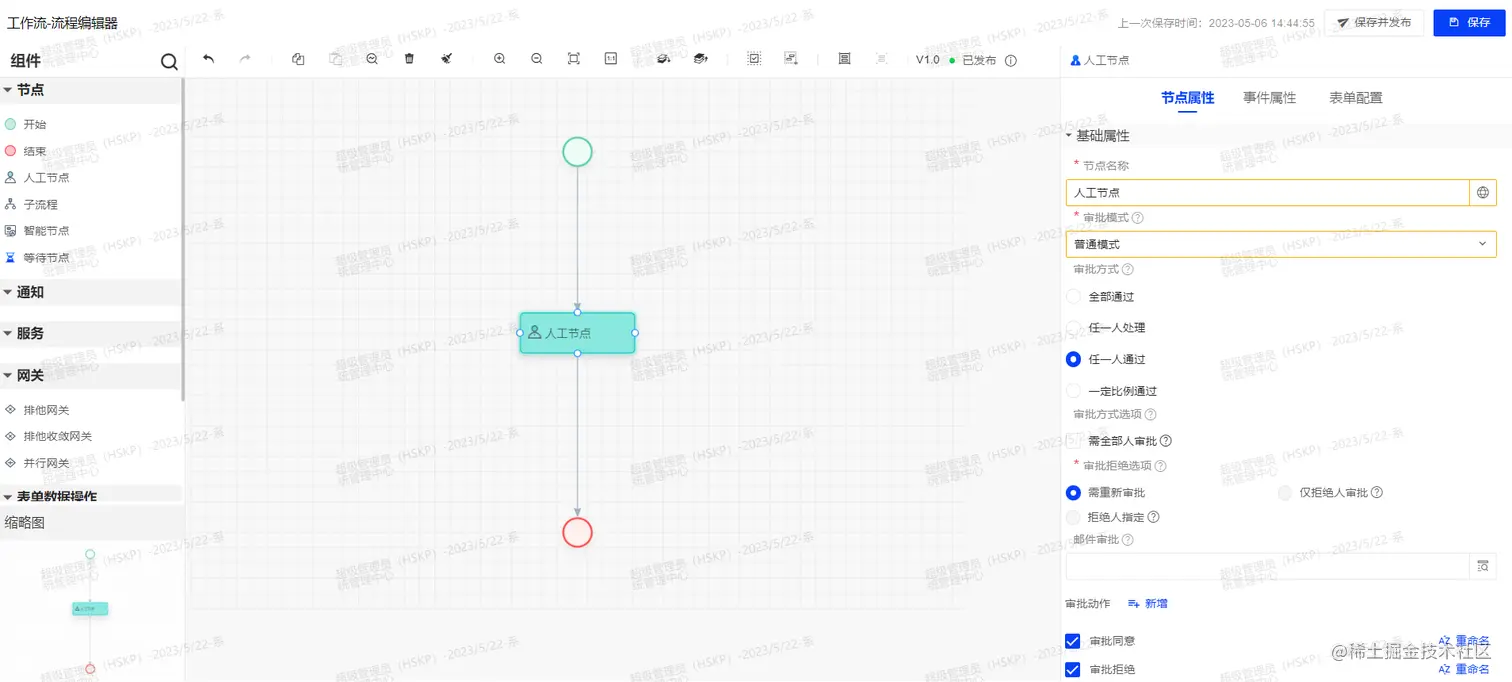Select the 排他网关 component
The width and height of the screenshot is (1512, 682).
click(x=37, y=411)
